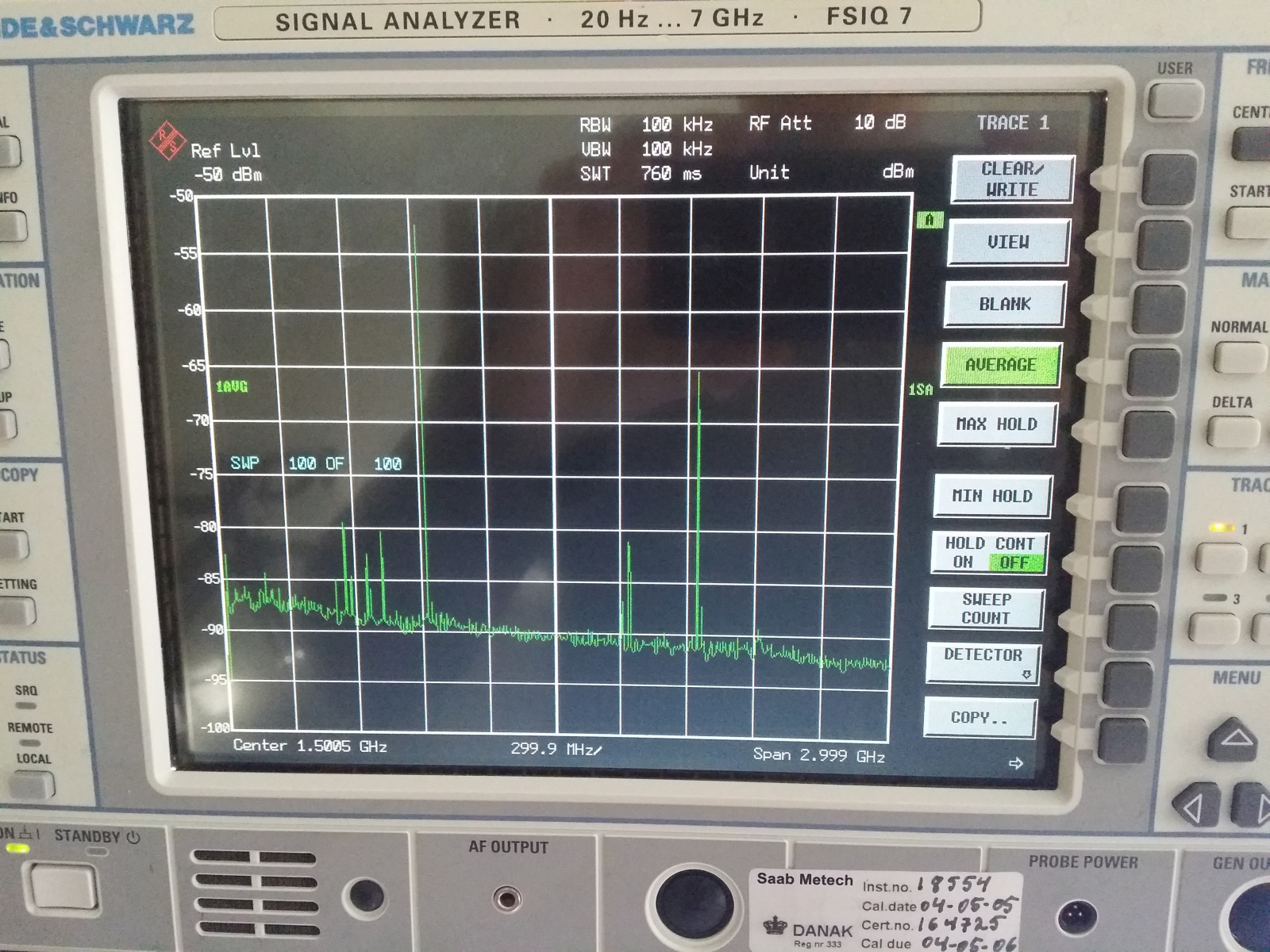The height and width of the screenshot is (952, 1270).
Task: Select the Ref Lvl -50 dBm readout
Action: tap(226, 162)
